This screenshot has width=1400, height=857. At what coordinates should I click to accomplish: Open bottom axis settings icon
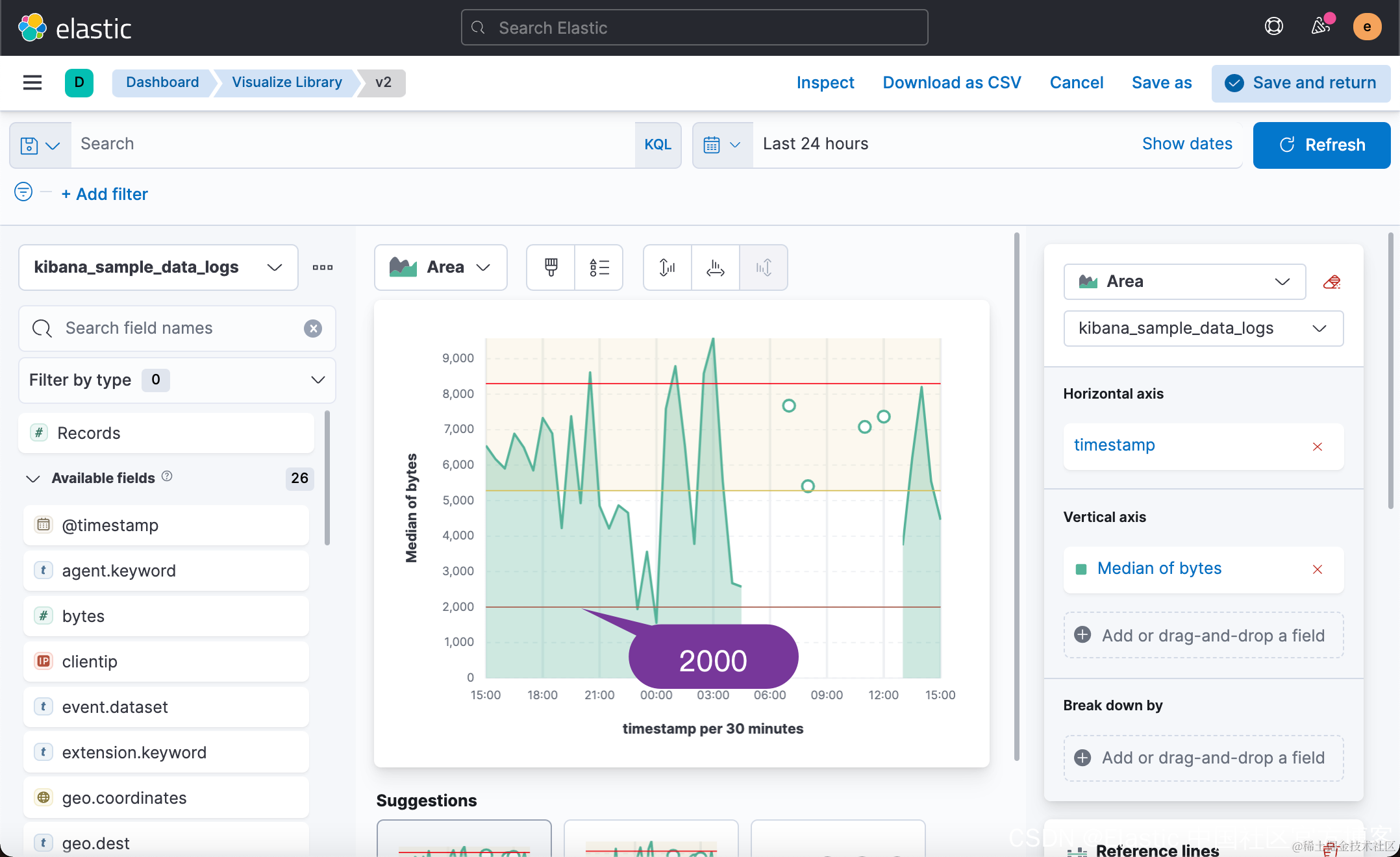715,267
